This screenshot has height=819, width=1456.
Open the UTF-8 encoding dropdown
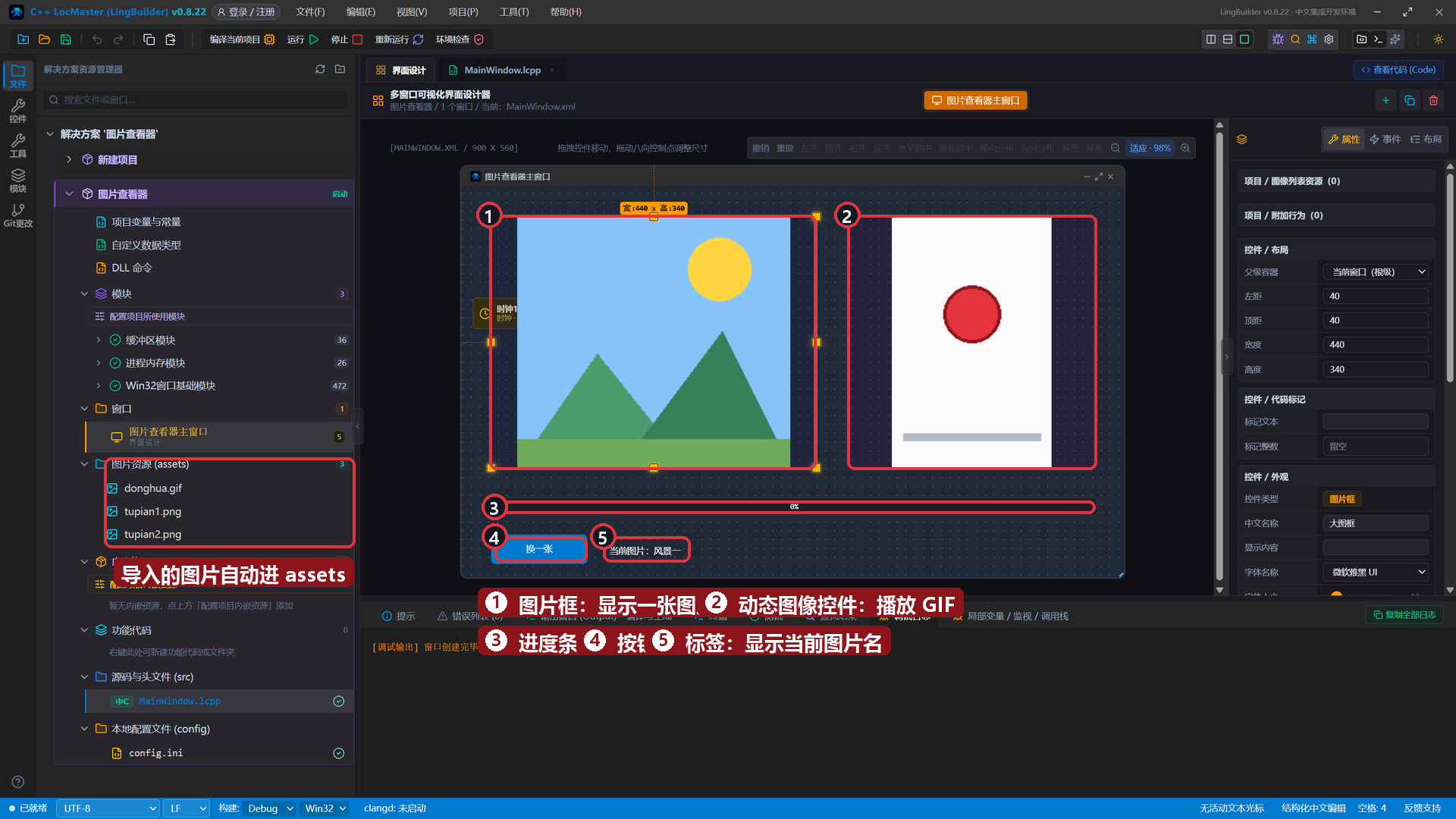(x=108, y=808)
